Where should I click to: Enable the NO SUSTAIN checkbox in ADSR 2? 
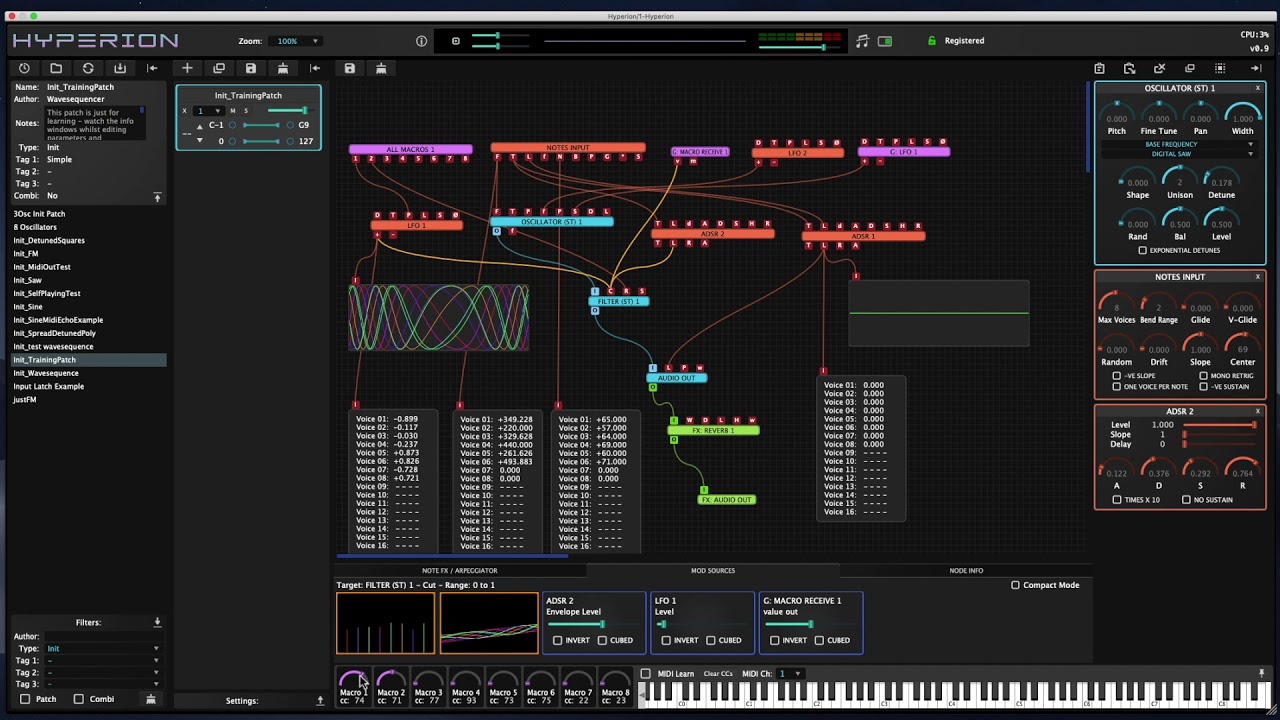coord(1187,500)
